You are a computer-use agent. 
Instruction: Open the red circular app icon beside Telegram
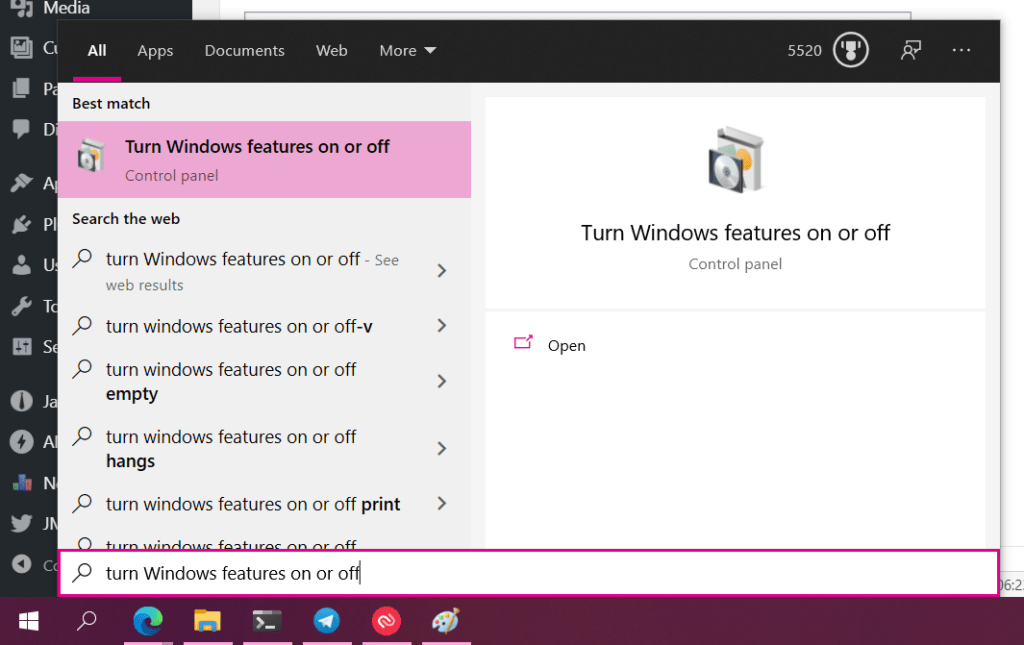[x=386, y=621]
